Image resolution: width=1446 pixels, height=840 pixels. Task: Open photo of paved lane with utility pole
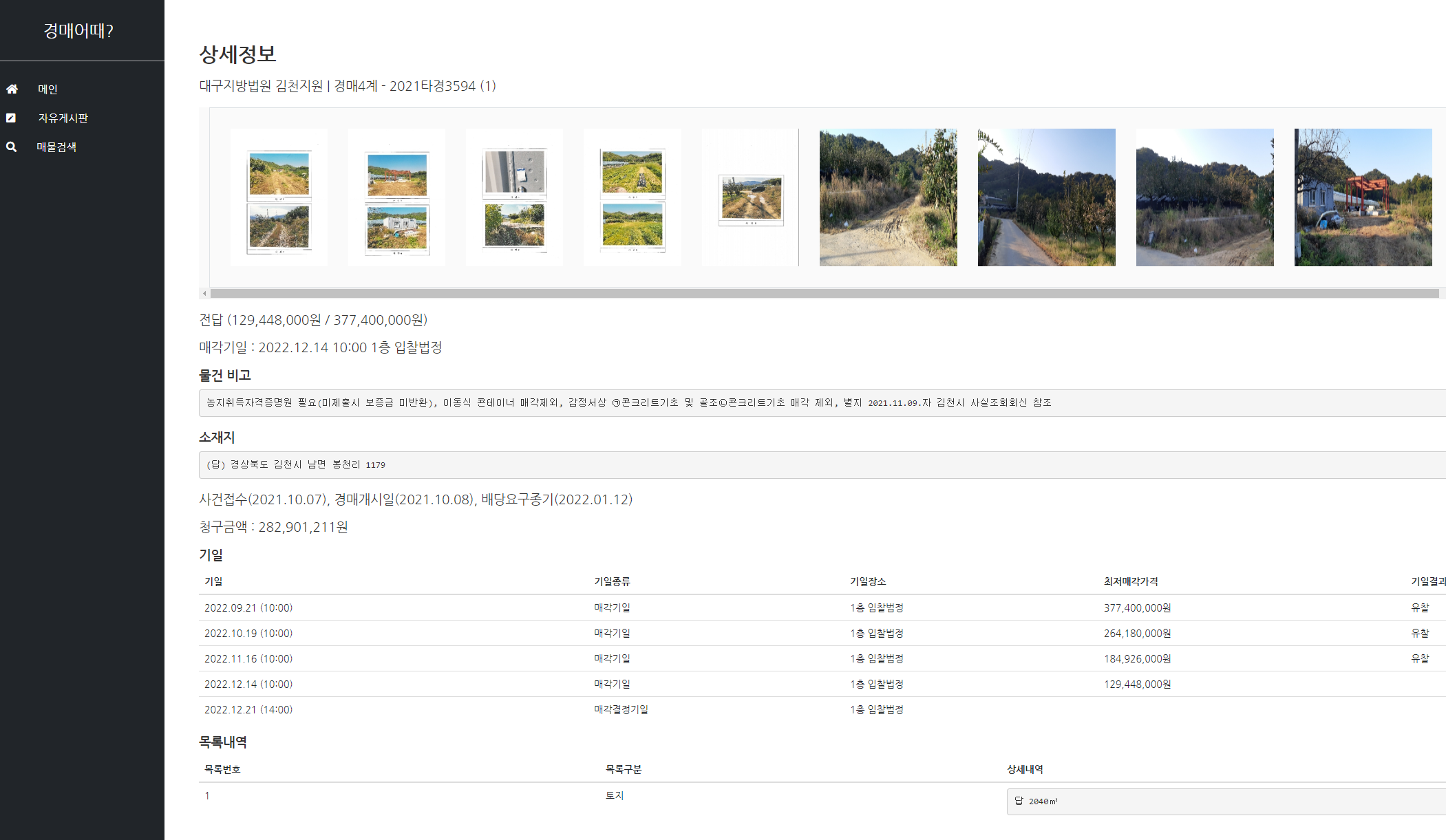click(1047, 197)
